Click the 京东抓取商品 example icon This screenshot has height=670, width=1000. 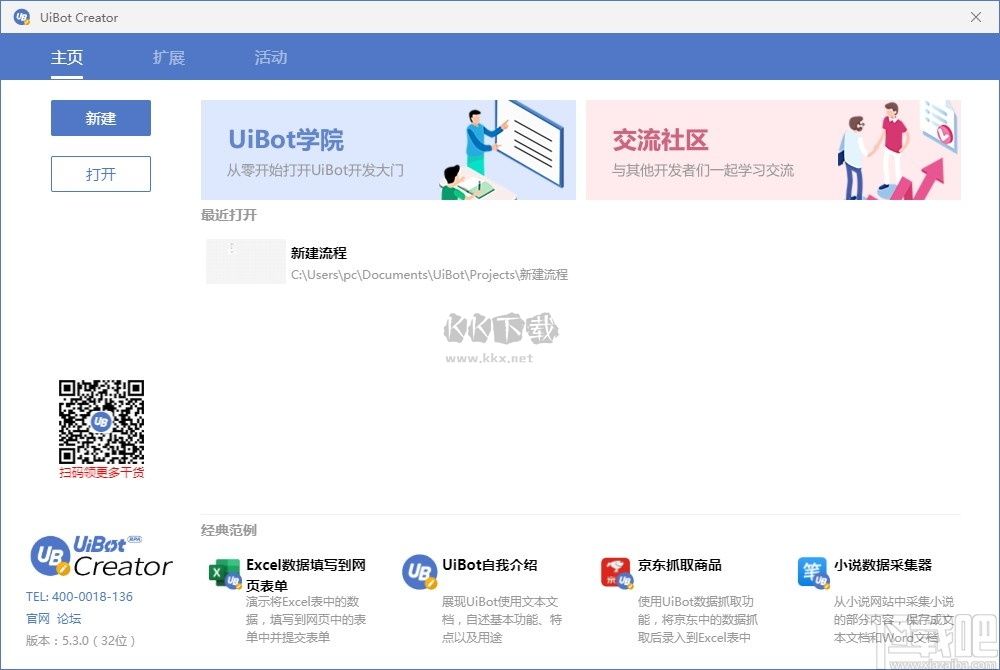point(616,572)
